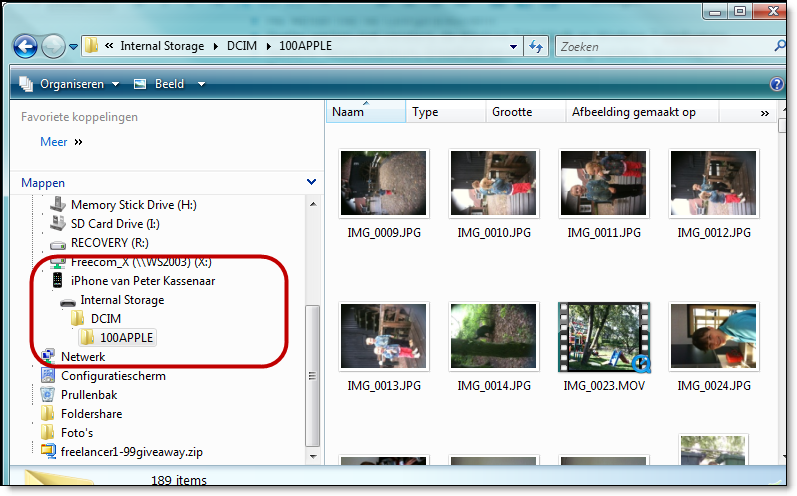Click the Forward navigation arrow button
This screenshot has width=797, height=496.
[x=53, y=47]
